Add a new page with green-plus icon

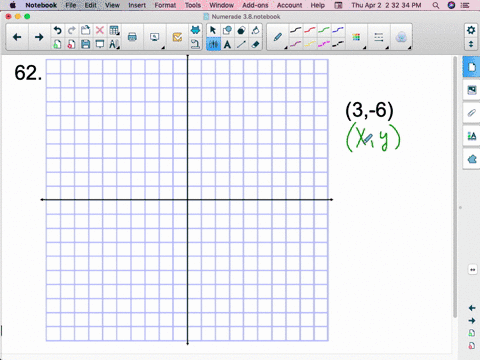point(57,44)
